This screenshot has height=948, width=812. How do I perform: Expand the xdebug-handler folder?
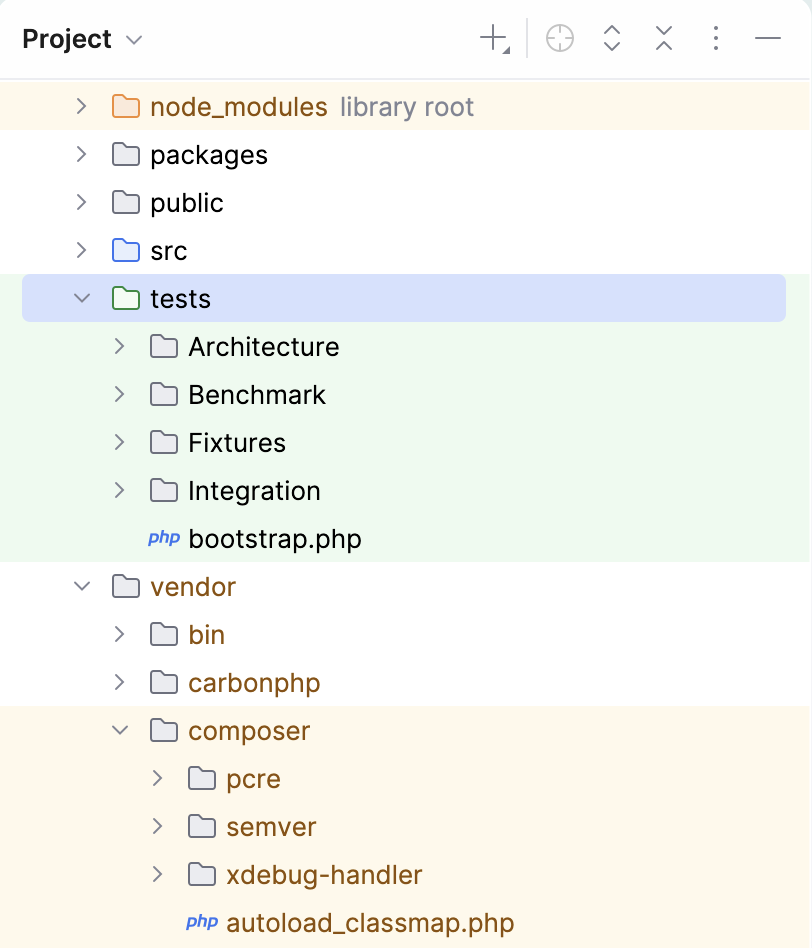(x=157, y=874)
